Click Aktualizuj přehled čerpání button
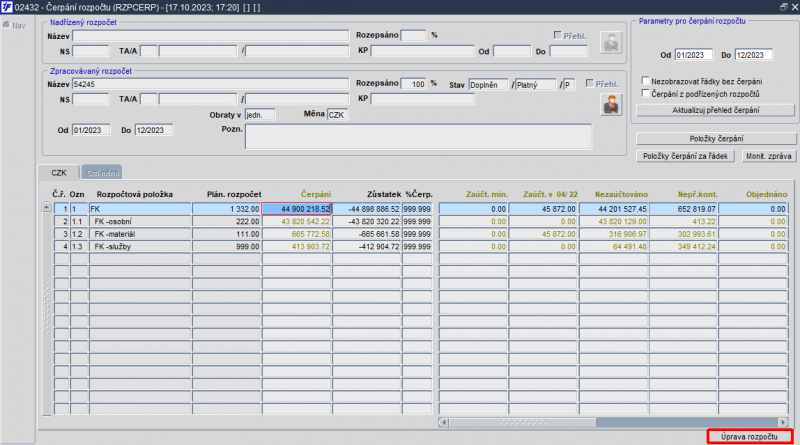Screen dimensions: 800x445 (715, 110)
